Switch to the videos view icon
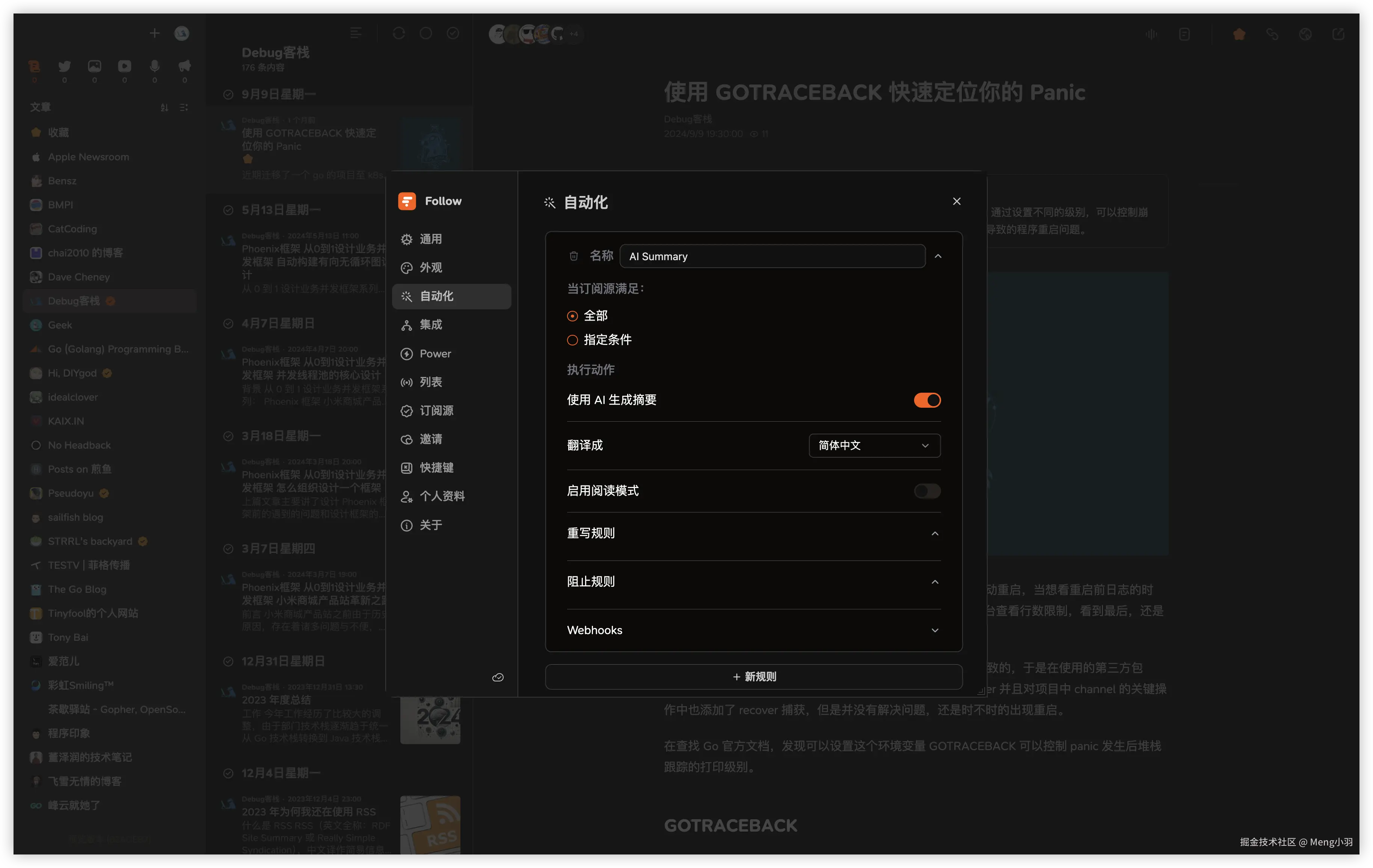The image size is (1373, 868). click(124, 66)
